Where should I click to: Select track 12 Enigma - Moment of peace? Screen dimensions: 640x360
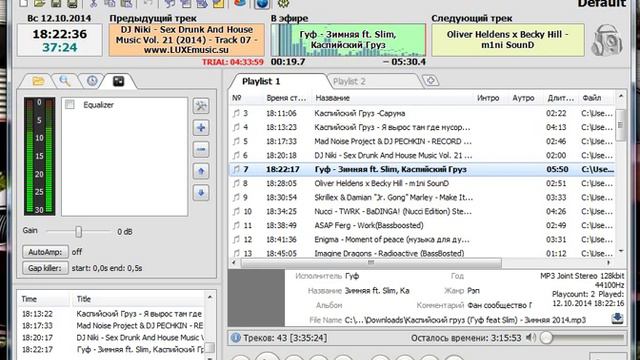(422, 239)
